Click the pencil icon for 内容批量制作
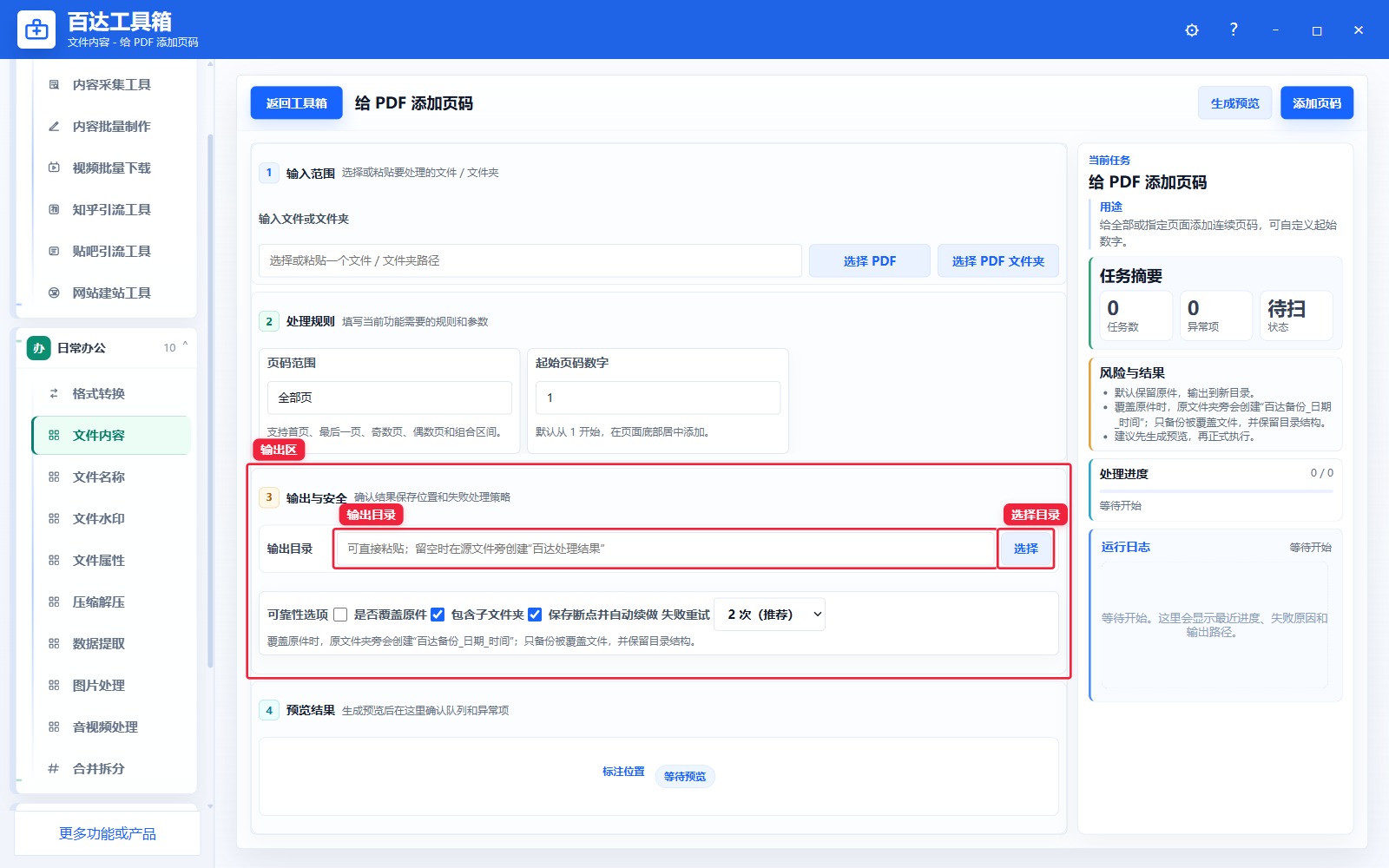This screenshot has height=868, width=1389. pyautogui.click(x=54, y=127)
